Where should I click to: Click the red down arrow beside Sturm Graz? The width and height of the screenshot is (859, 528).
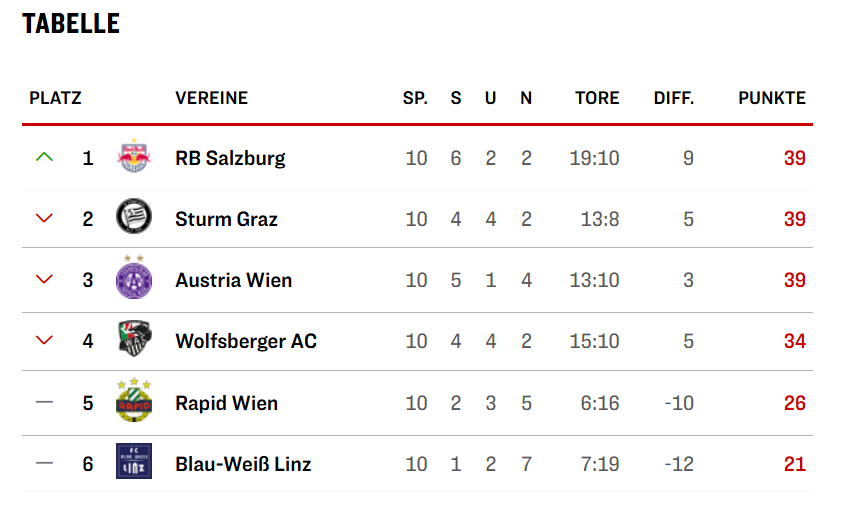(43, 219)
